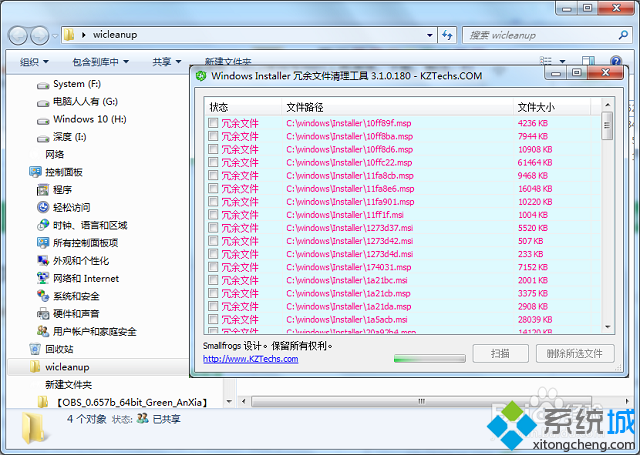Check the box for 11ff1f.msi
This screenshot has width=640, height=455.
pyautogui.click(x=213, y=214)
